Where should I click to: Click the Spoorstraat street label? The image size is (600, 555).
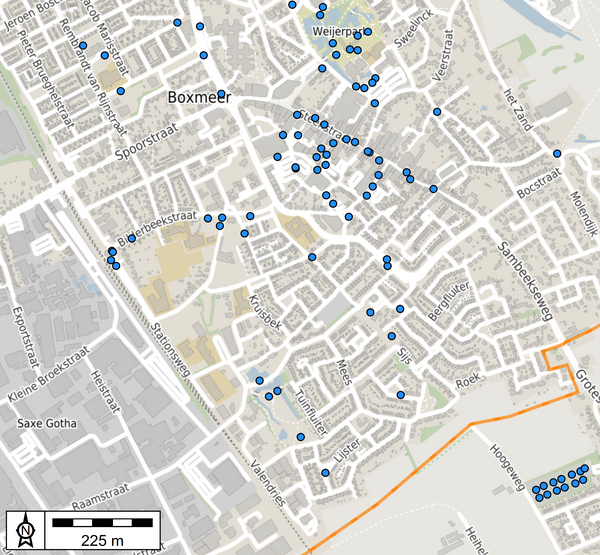click(147, 141)
